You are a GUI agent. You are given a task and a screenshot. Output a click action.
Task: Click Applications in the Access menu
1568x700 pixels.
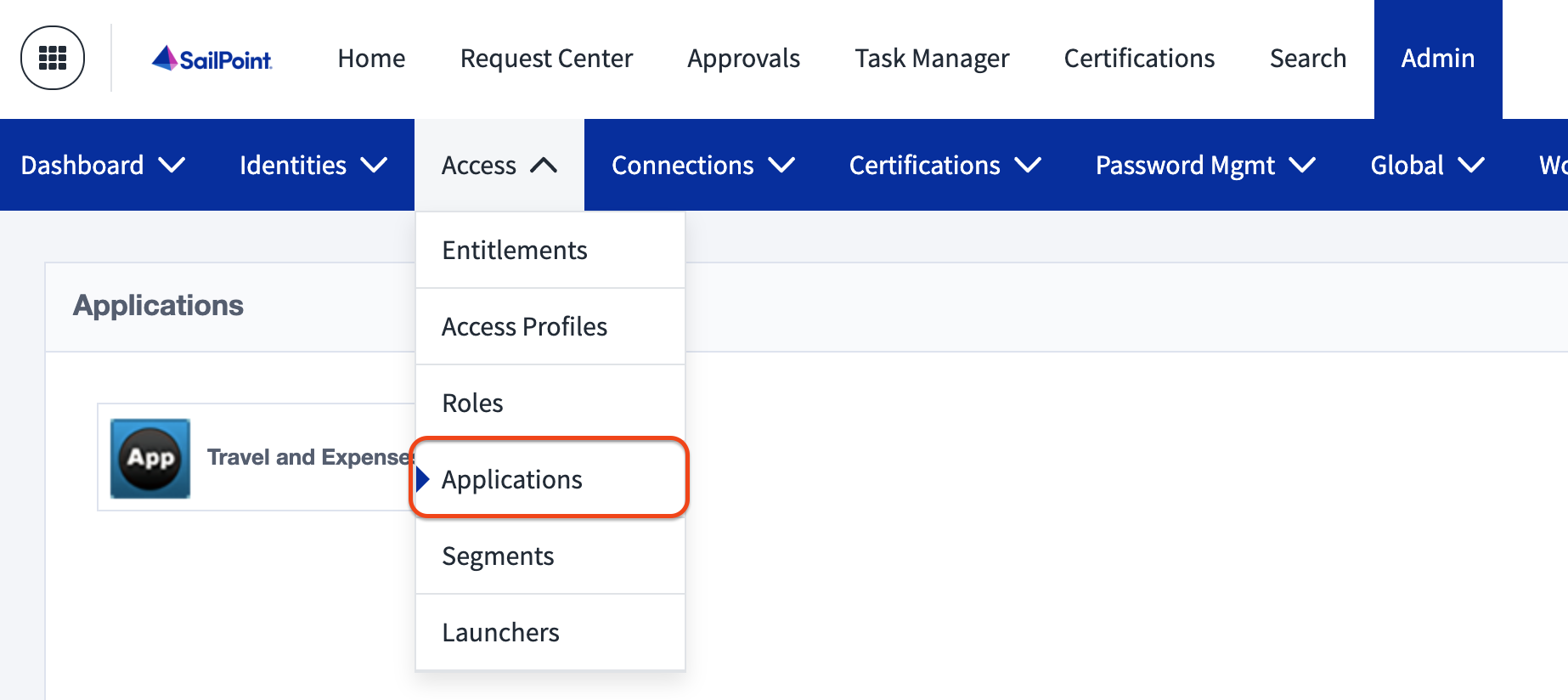[512, 480]
